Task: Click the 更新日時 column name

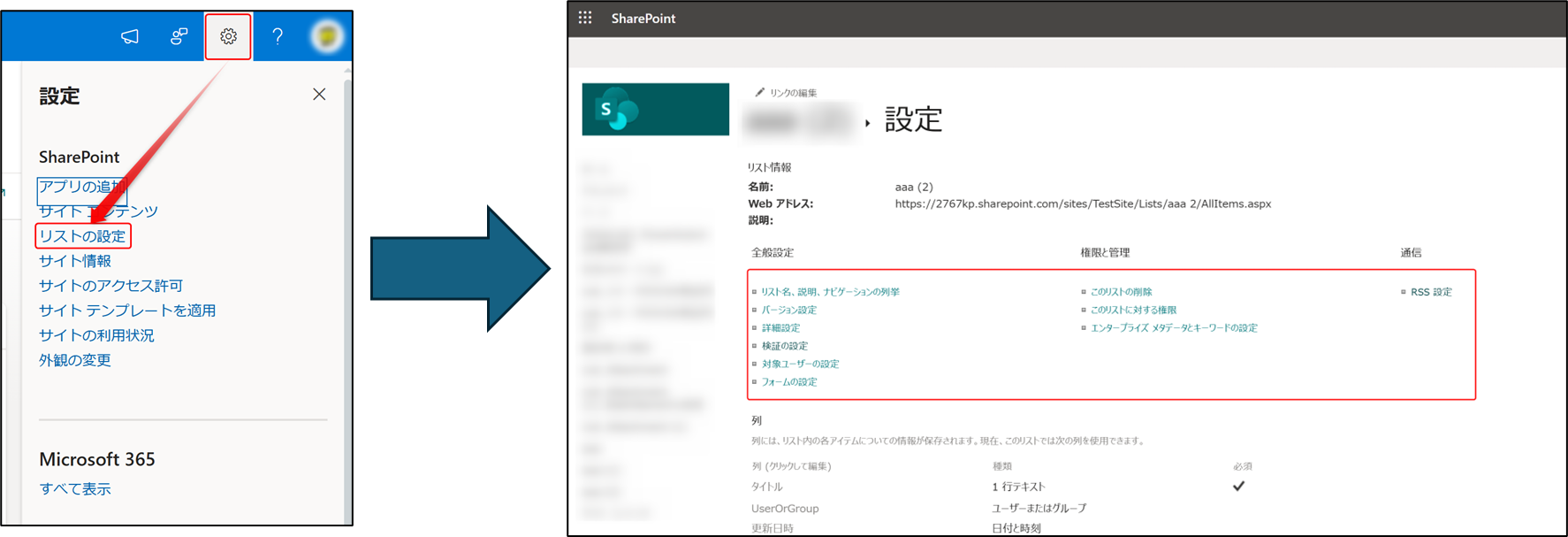Action: click(x=773, y=528)
